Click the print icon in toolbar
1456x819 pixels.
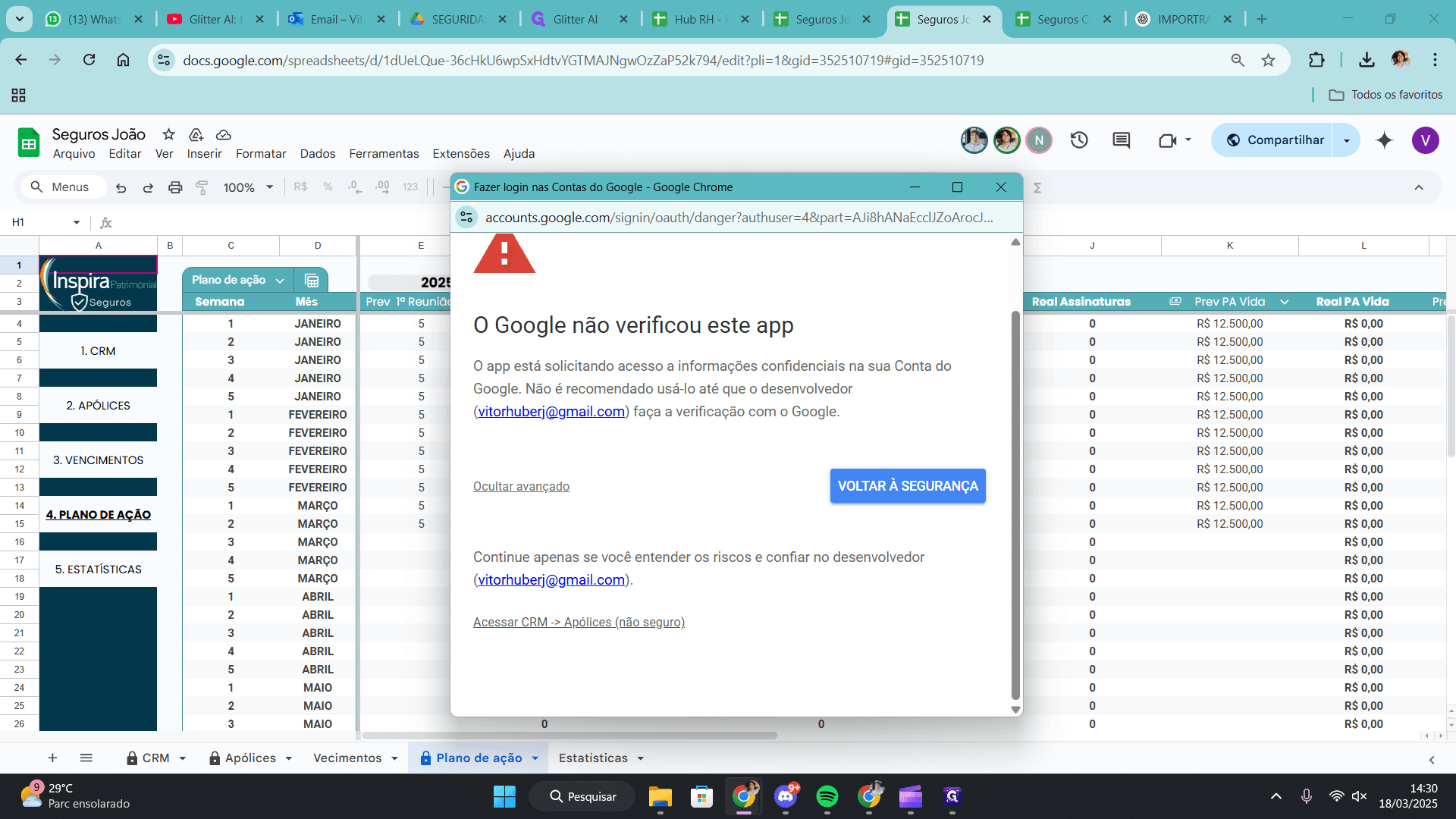[175, 187]
